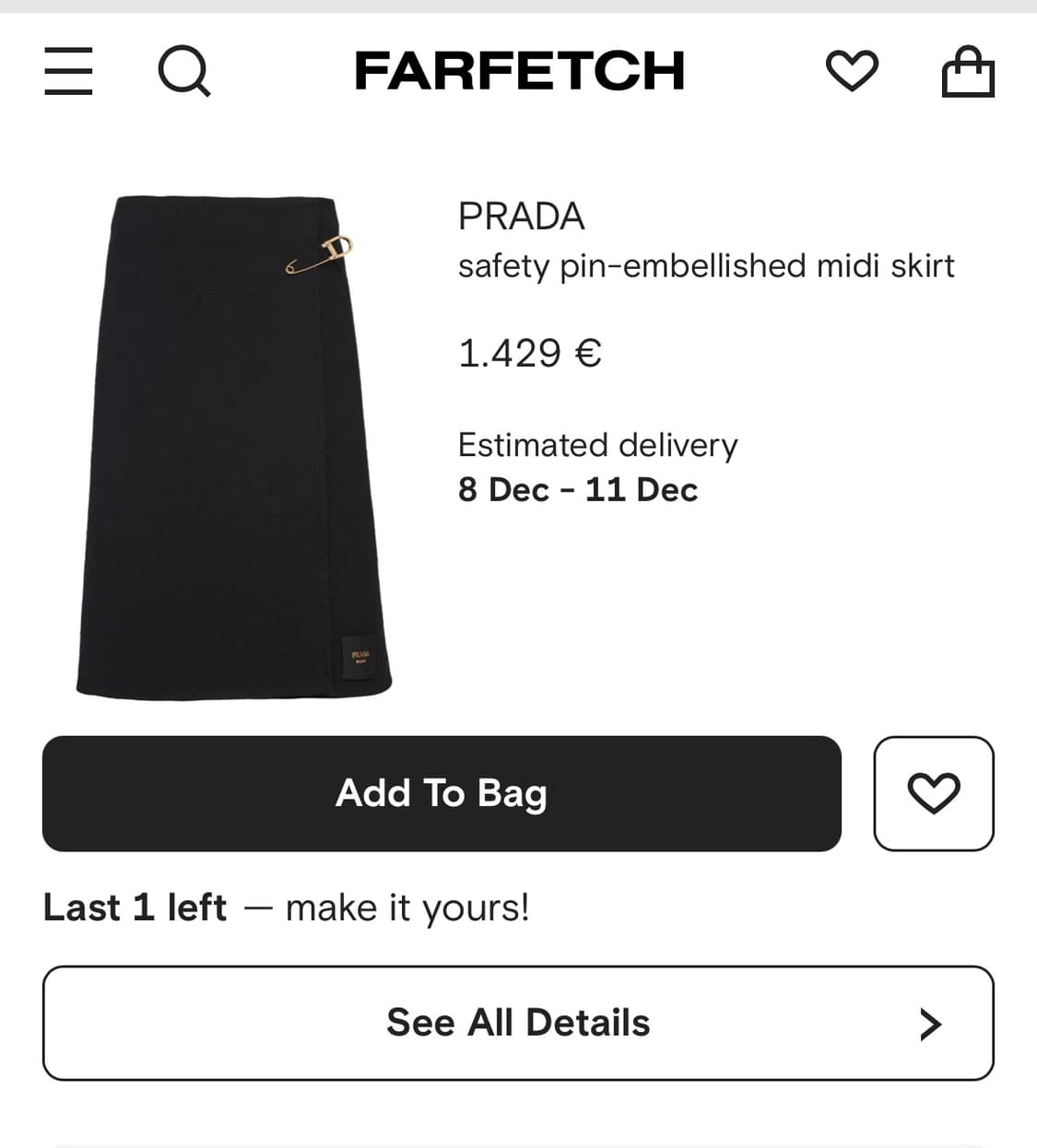Select the 1.429 € price text

[530, 353]
